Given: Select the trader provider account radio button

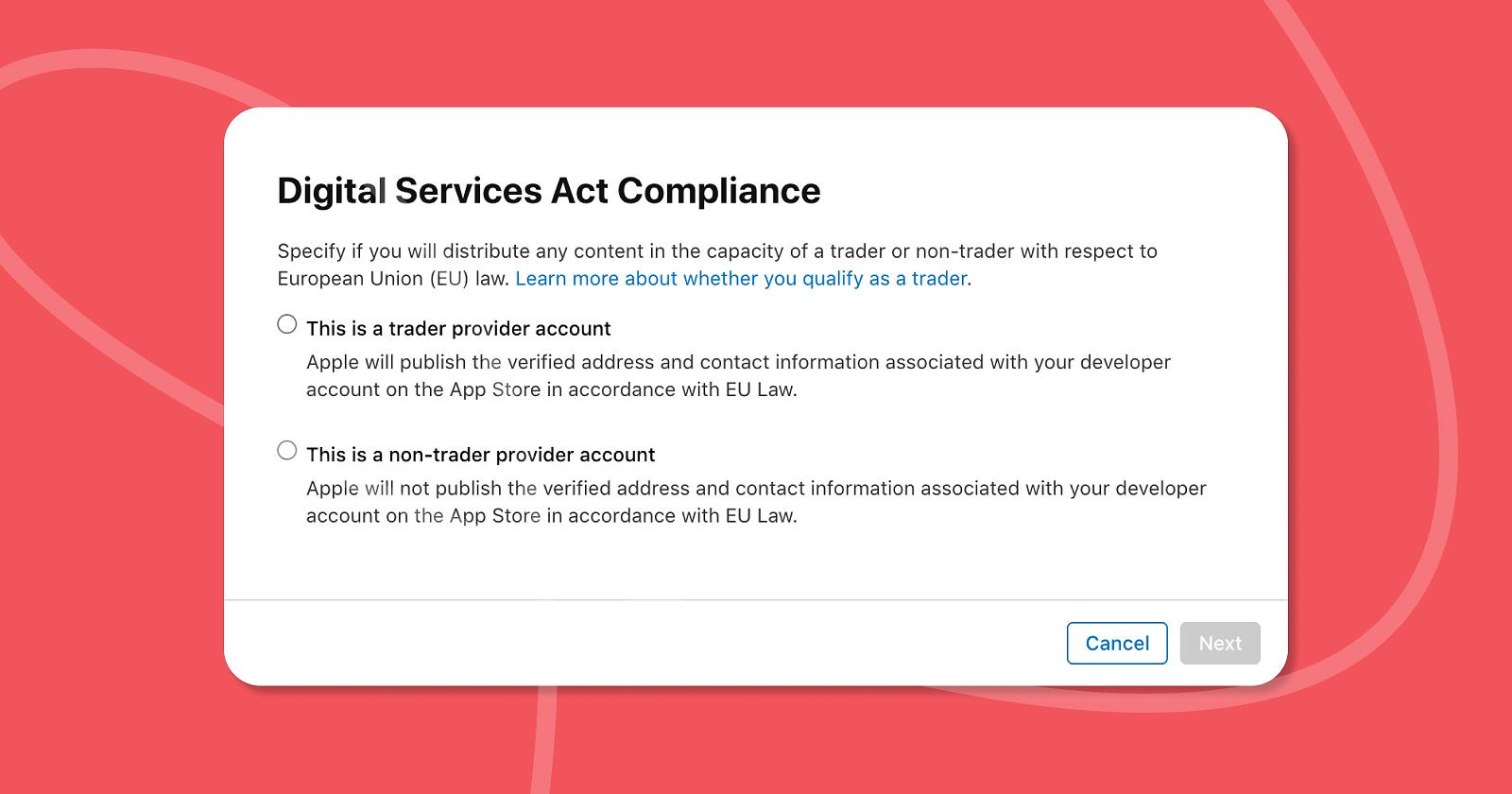Looking at the screenshot, I should (x=286, y=324).
